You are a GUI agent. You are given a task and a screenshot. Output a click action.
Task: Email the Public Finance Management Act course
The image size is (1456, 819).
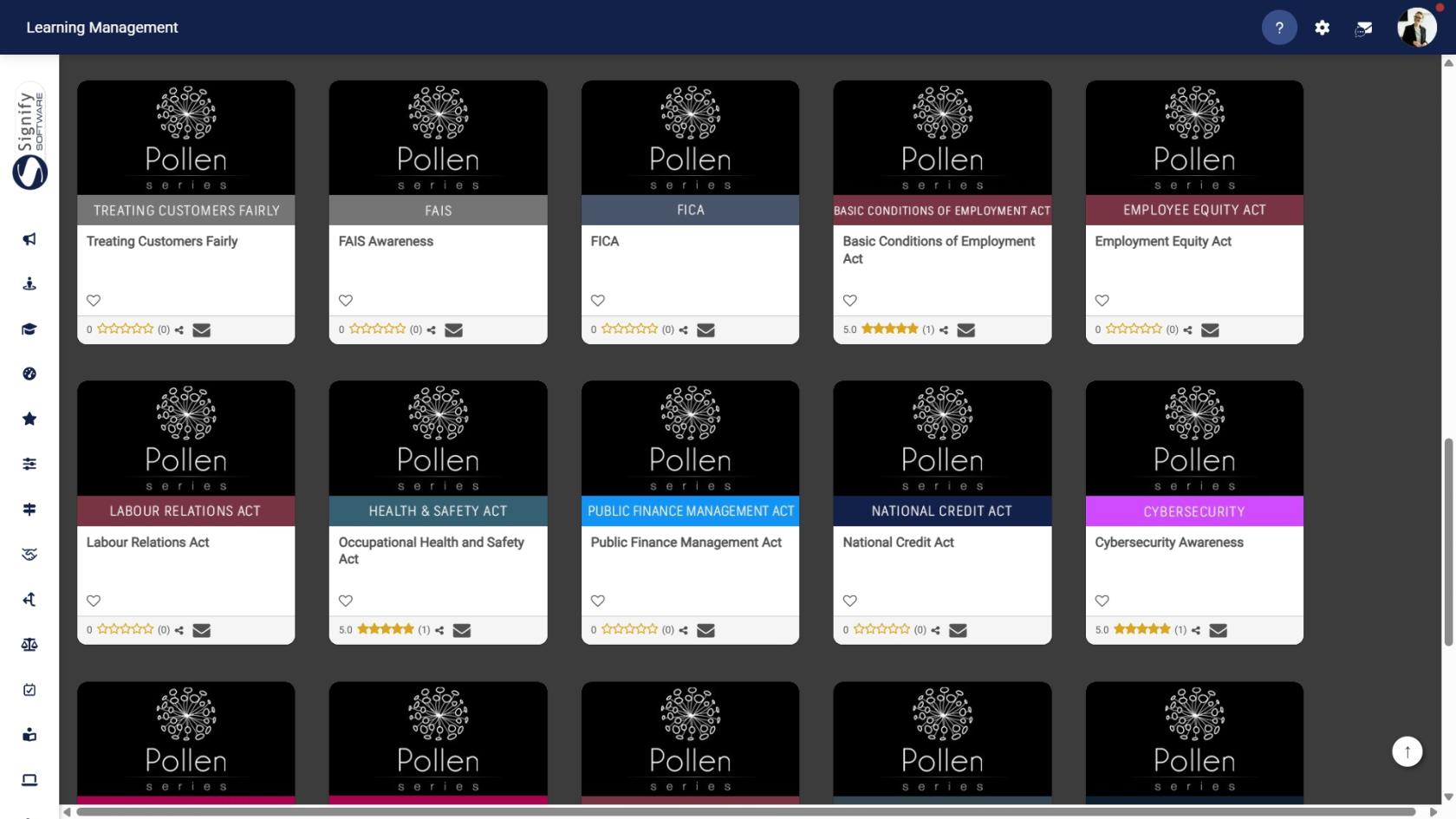pyautogui.click(x=706, y=631)
